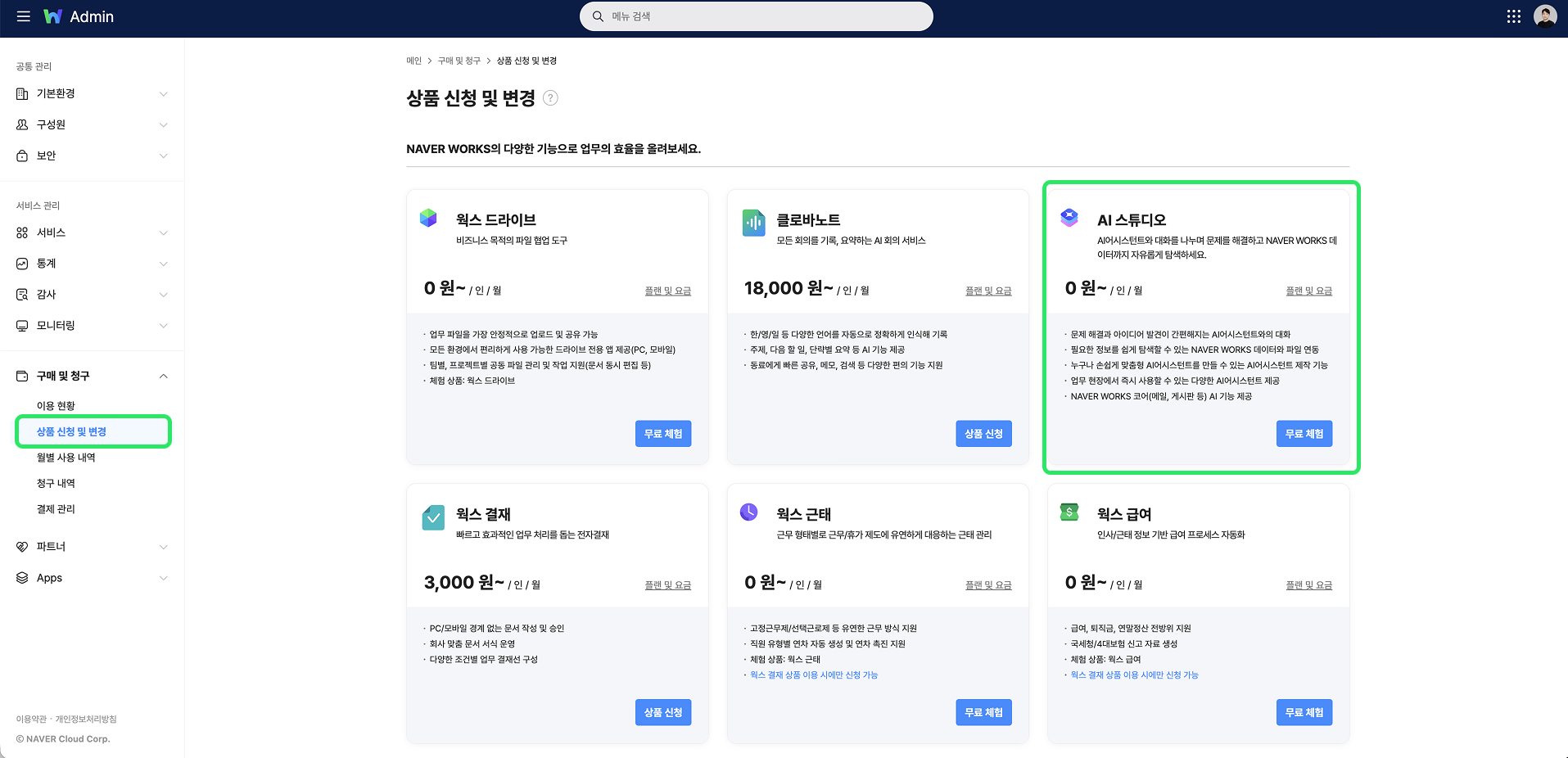Click the 웍스 근태 clock icon
The image size is (1568, 758).
pyautogui.click(x=748, y=512)
